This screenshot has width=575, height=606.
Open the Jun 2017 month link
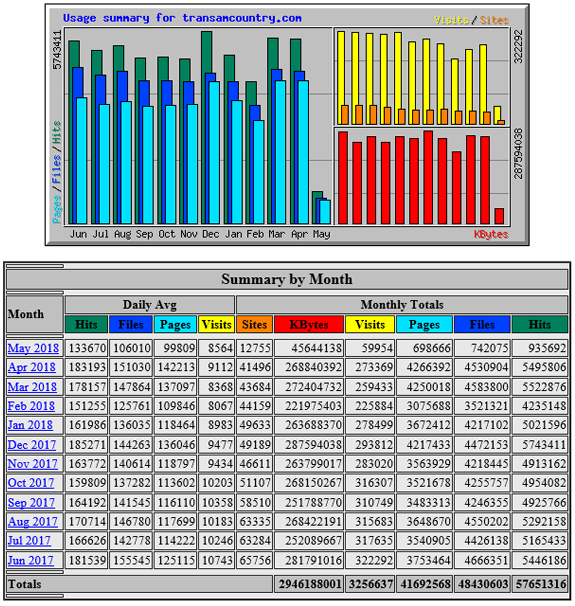[x=31, y=560]
